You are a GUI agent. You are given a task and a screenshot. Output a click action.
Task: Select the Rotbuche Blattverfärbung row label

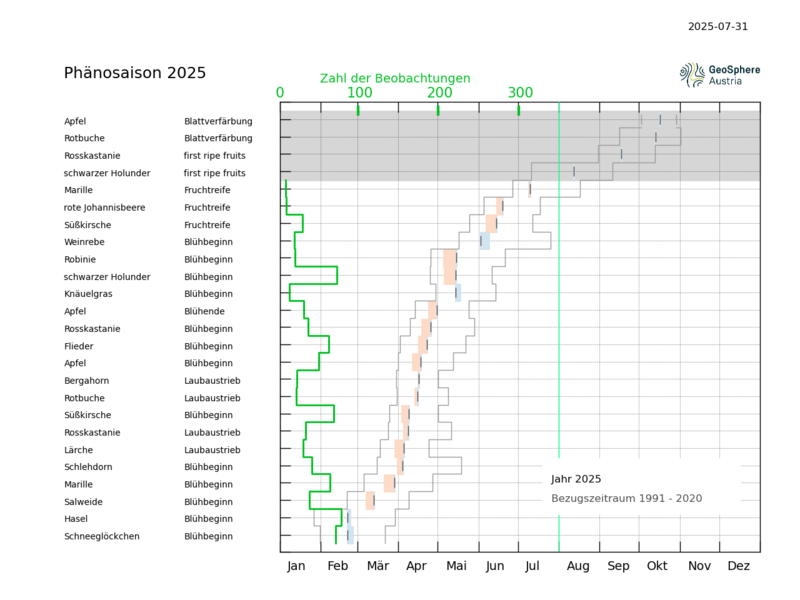pyautogui.click(x=158, y=138)
